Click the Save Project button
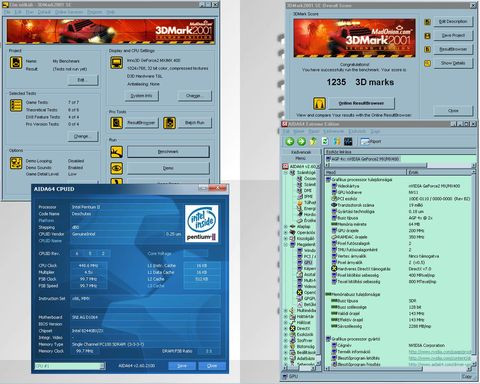Viewport: 480px width, 384px height. pyautogui.click(x=453, y=35)
